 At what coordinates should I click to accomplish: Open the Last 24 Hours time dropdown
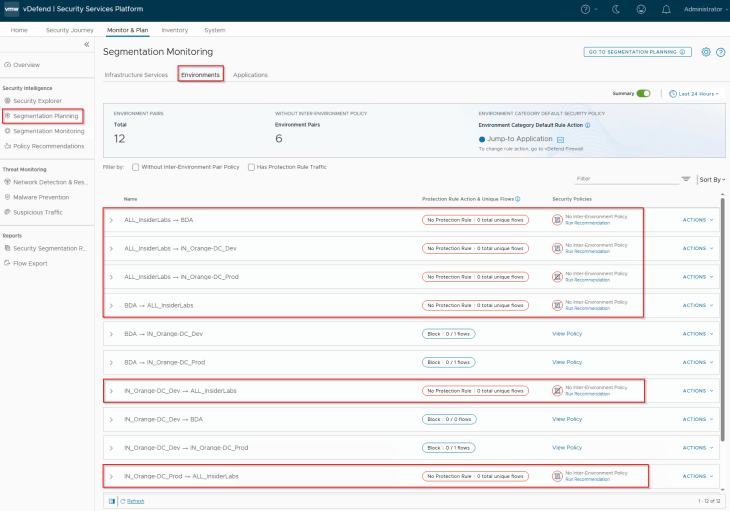tap(694, 93)
